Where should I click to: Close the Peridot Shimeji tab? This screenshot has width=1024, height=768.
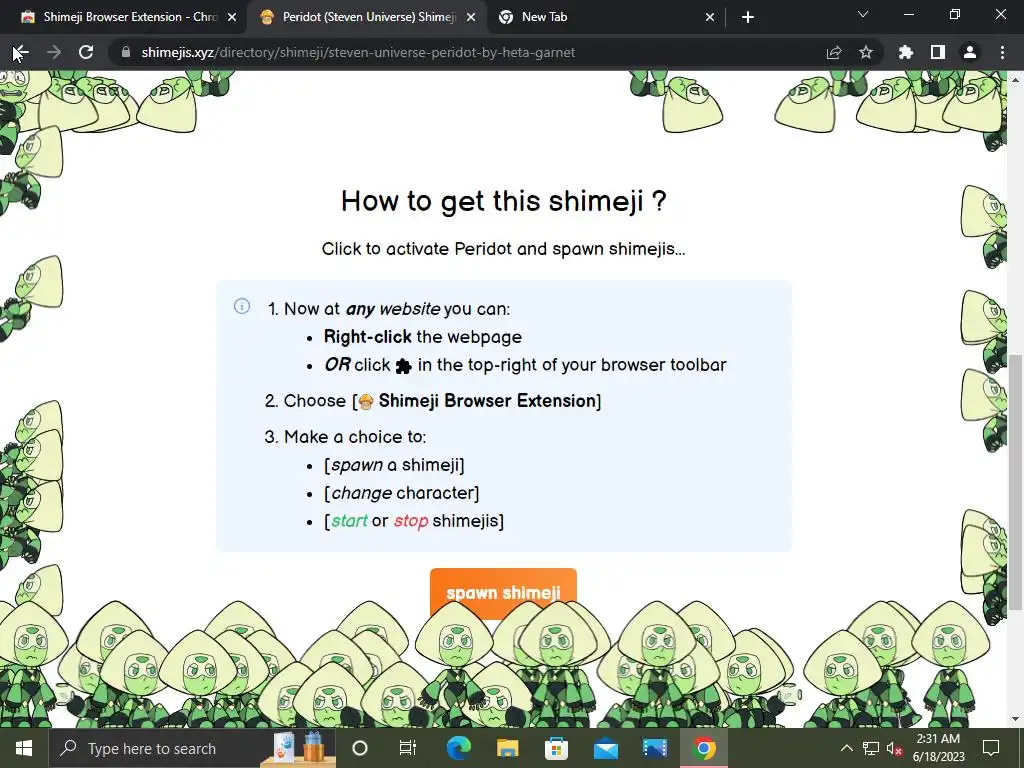470,18
